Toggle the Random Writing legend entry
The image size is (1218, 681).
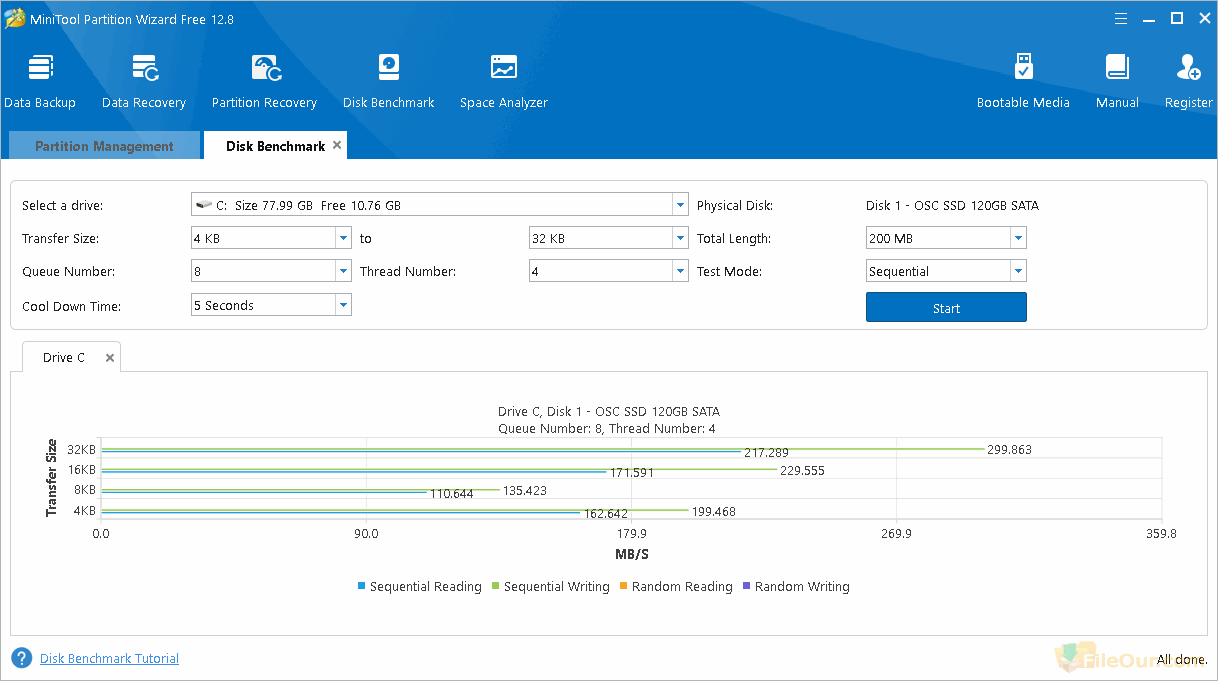point(801,587)
